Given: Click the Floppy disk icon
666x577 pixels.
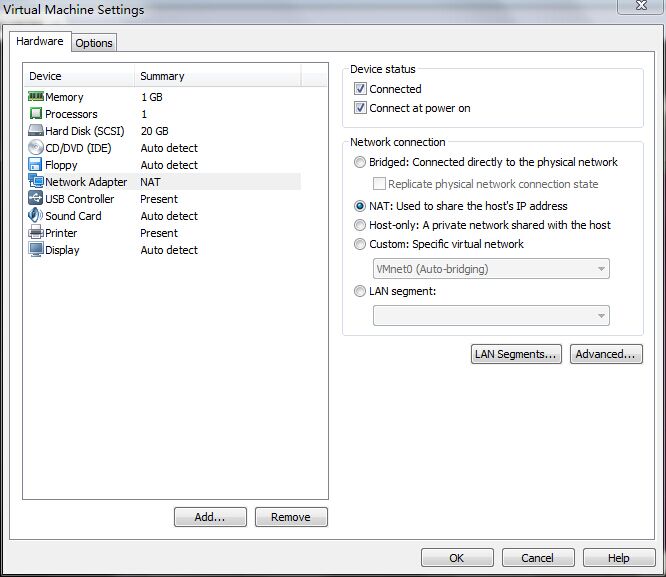Looking at the screenshot, I should [35, 164].
